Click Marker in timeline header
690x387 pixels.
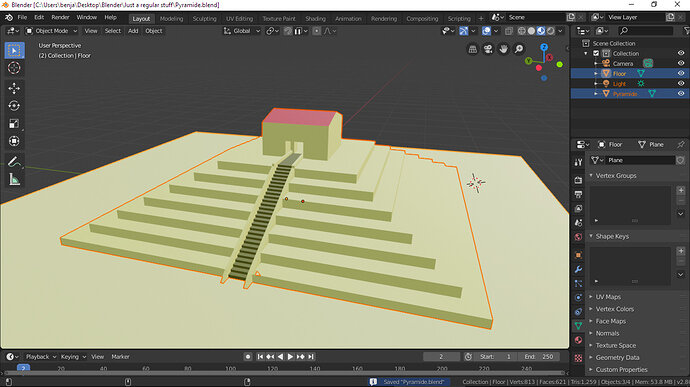(120, 357)
